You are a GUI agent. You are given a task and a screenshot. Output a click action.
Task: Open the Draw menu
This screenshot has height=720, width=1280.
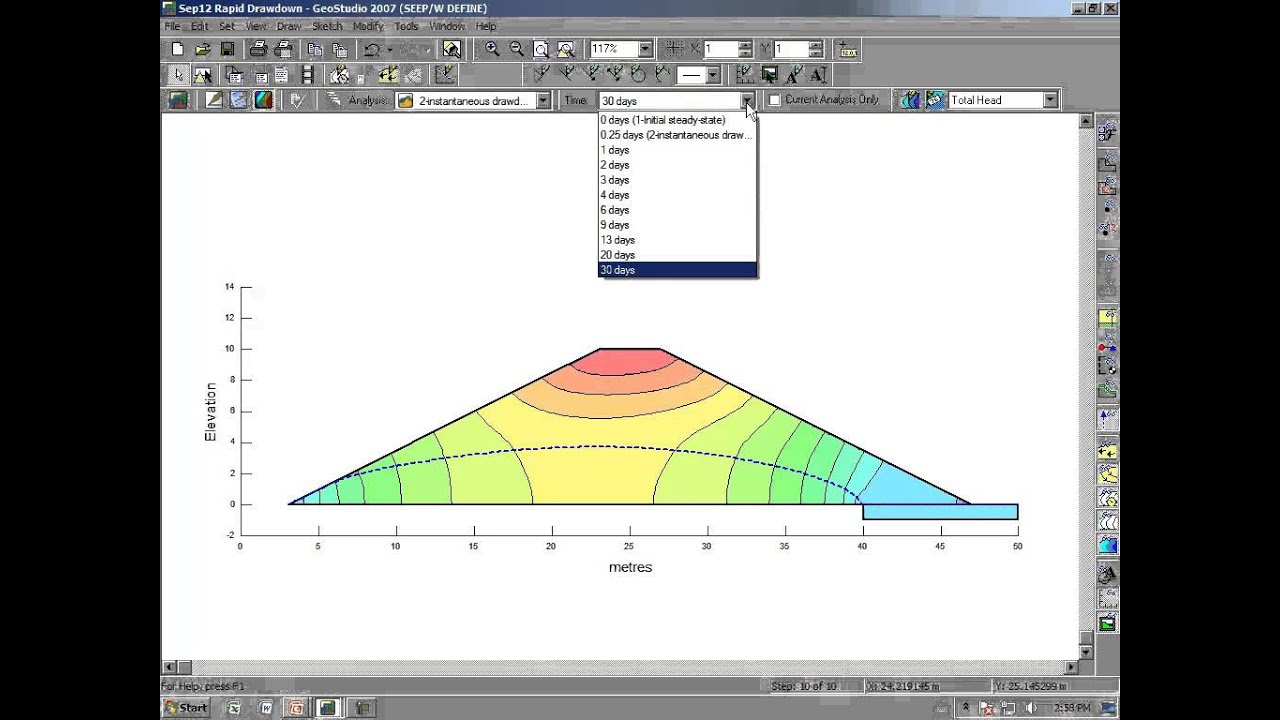click(288, 26)
